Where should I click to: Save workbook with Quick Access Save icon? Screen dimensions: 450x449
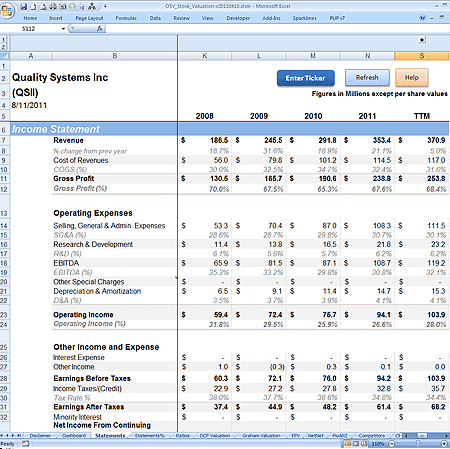[x=23, y=6]
